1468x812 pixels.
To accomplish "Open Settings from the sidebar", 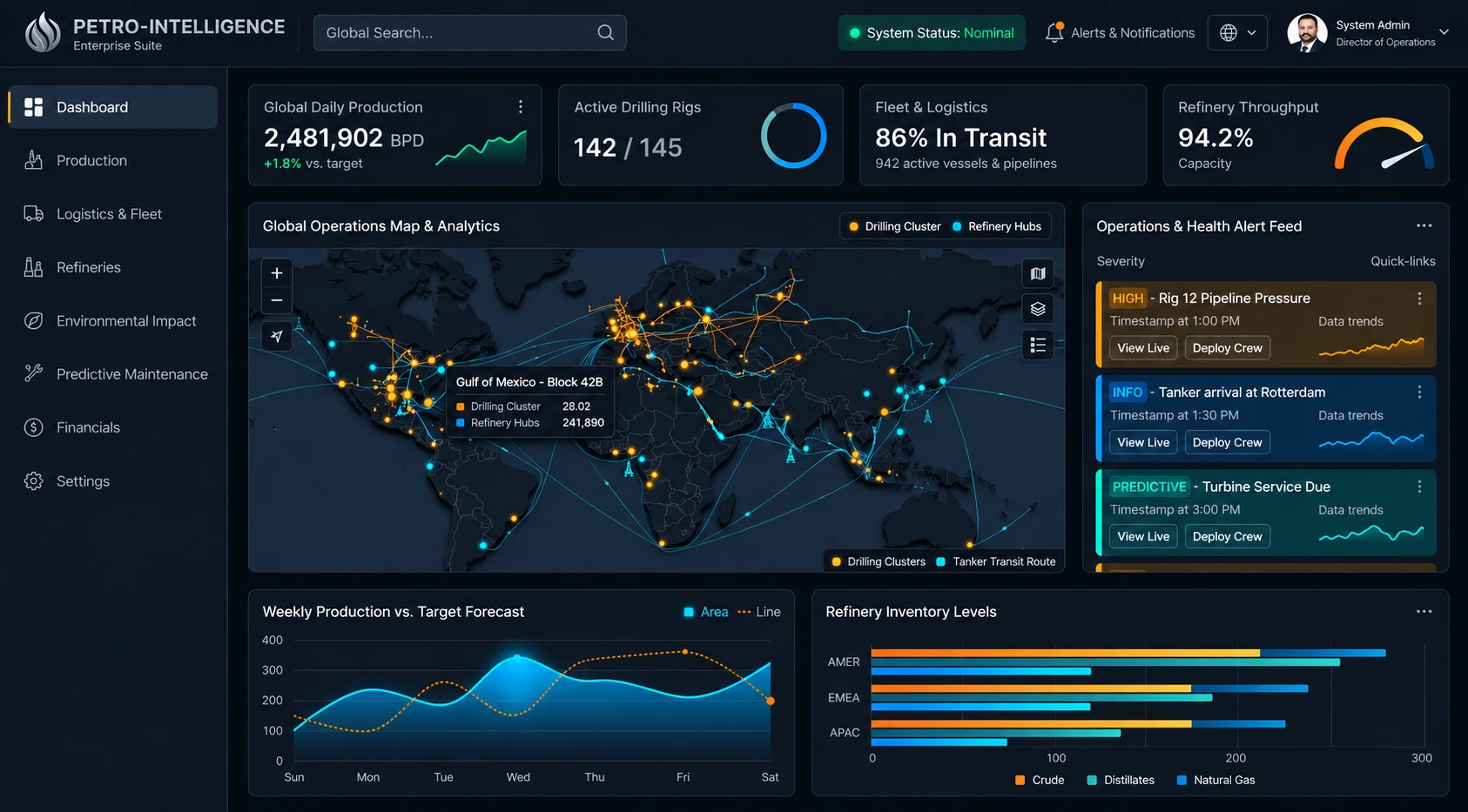I will [x=113, y=481].
